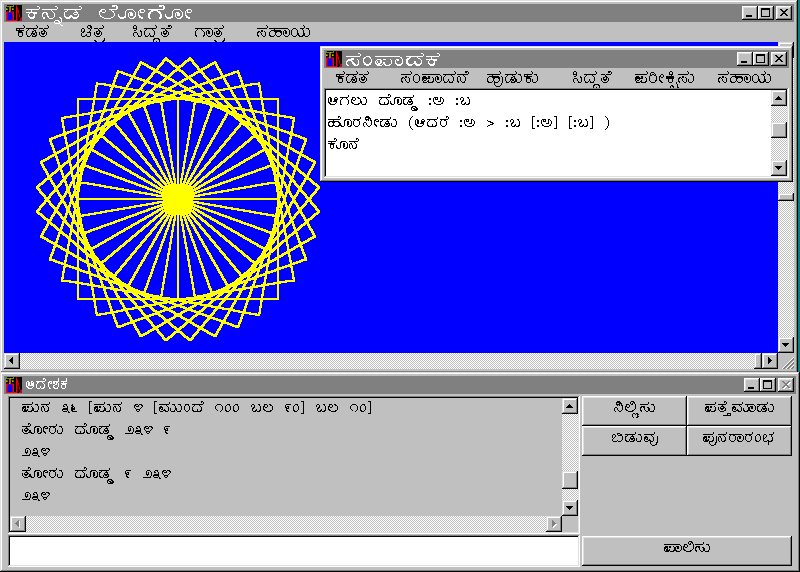The height and width of the screenshot is (572, 800).
Task: Toggle the ಪತ್ತೆಮಾಡು trace button
Action: coord(739,410)
